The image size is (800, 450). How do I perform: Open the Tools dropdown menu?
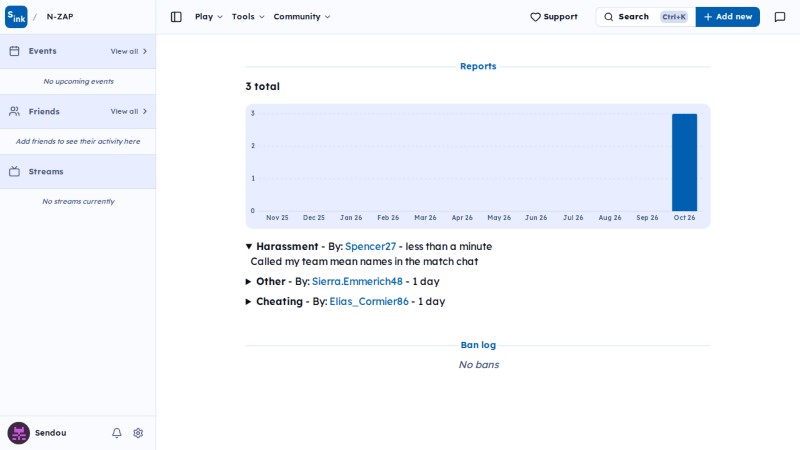tap(248, 17)
